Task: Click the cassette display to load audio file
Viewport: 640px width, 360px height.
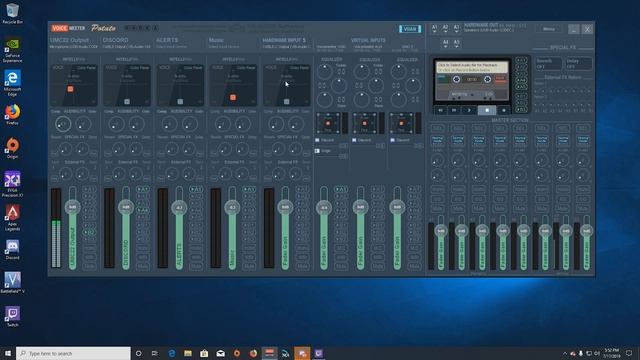Action: 472,80
